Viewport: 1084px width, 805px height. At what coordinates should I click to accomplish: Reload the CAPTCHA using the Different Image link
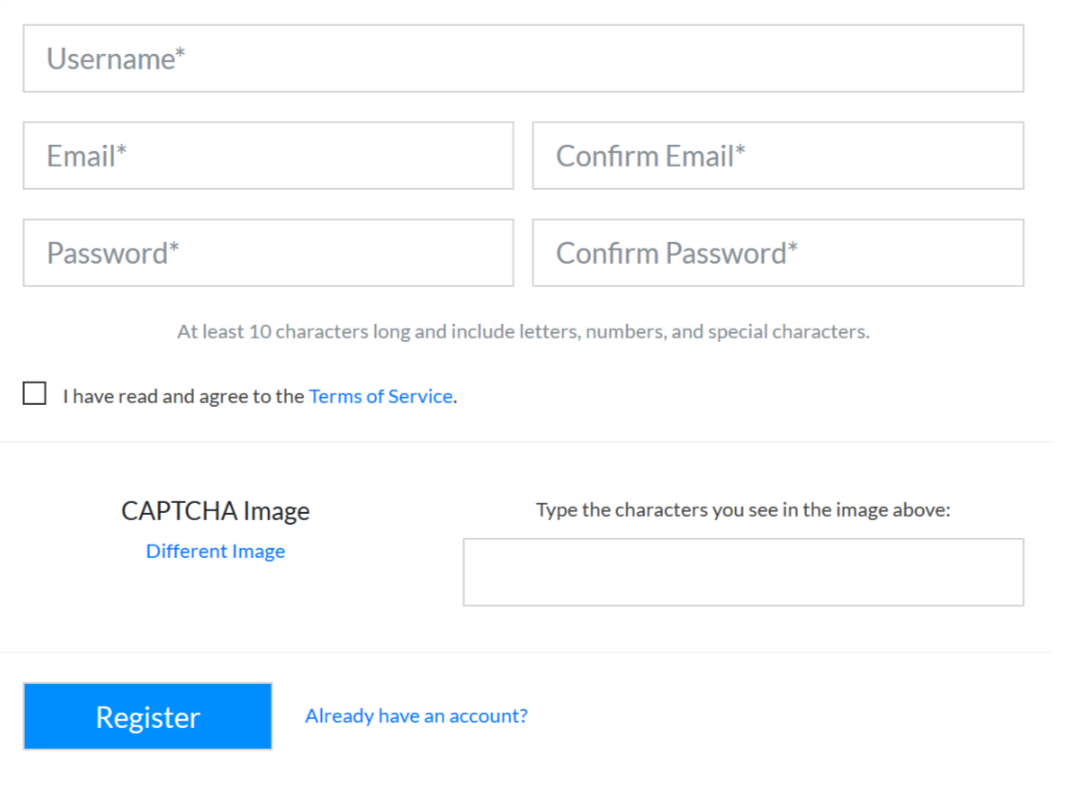(215, 551)
